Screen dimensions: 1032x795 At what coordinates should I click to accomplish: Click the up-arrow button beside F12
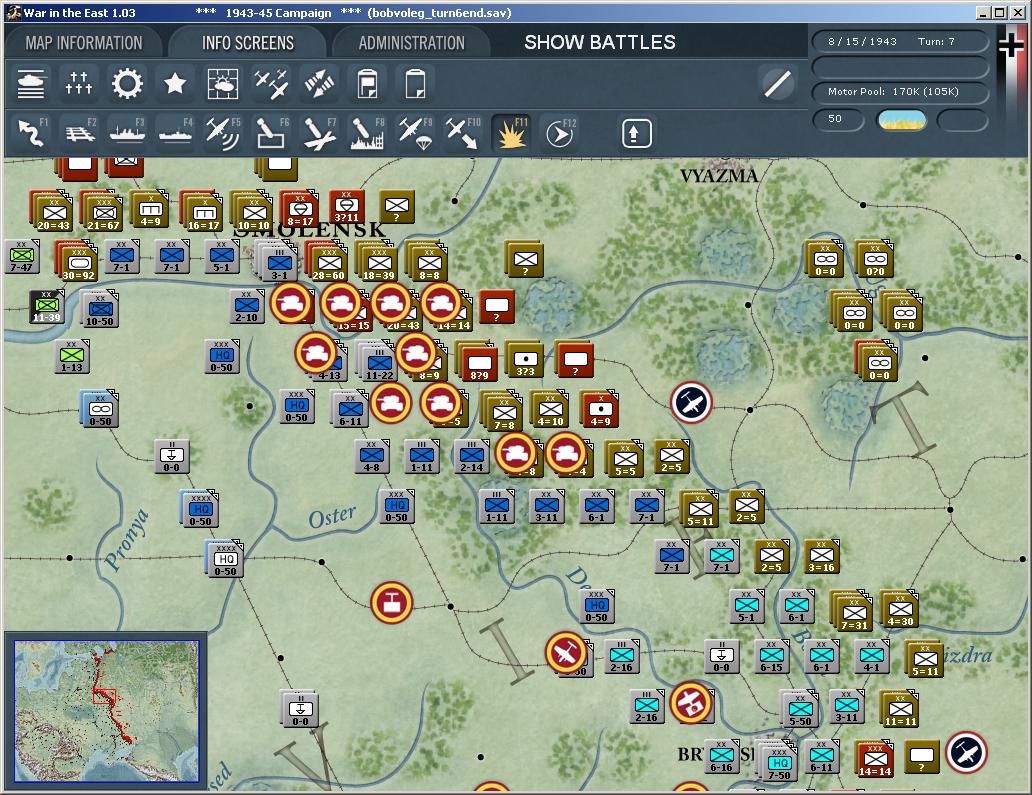[x=636, y=134]
